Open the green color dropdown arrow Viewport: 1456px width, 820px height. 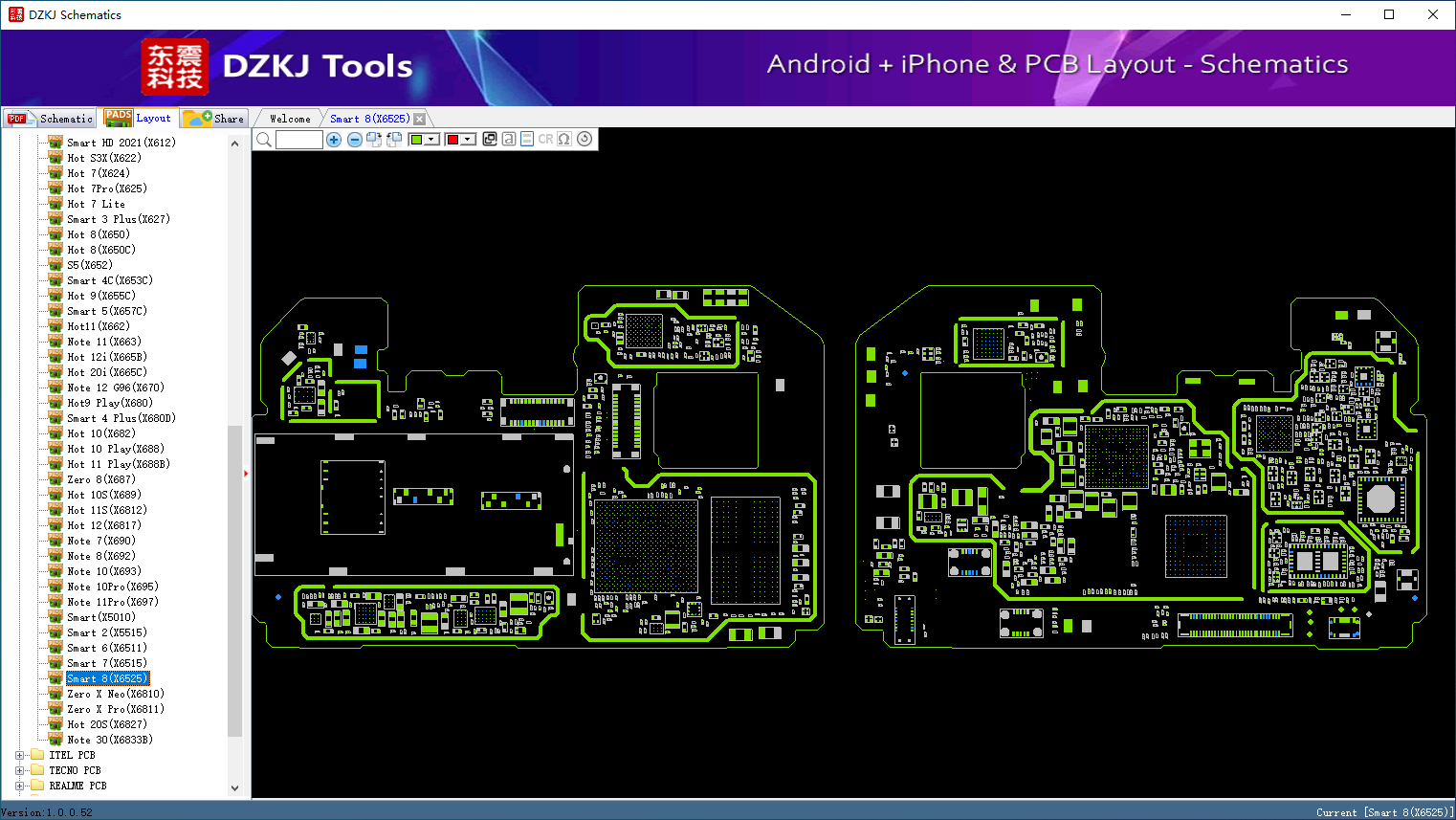tap(432, 140)
